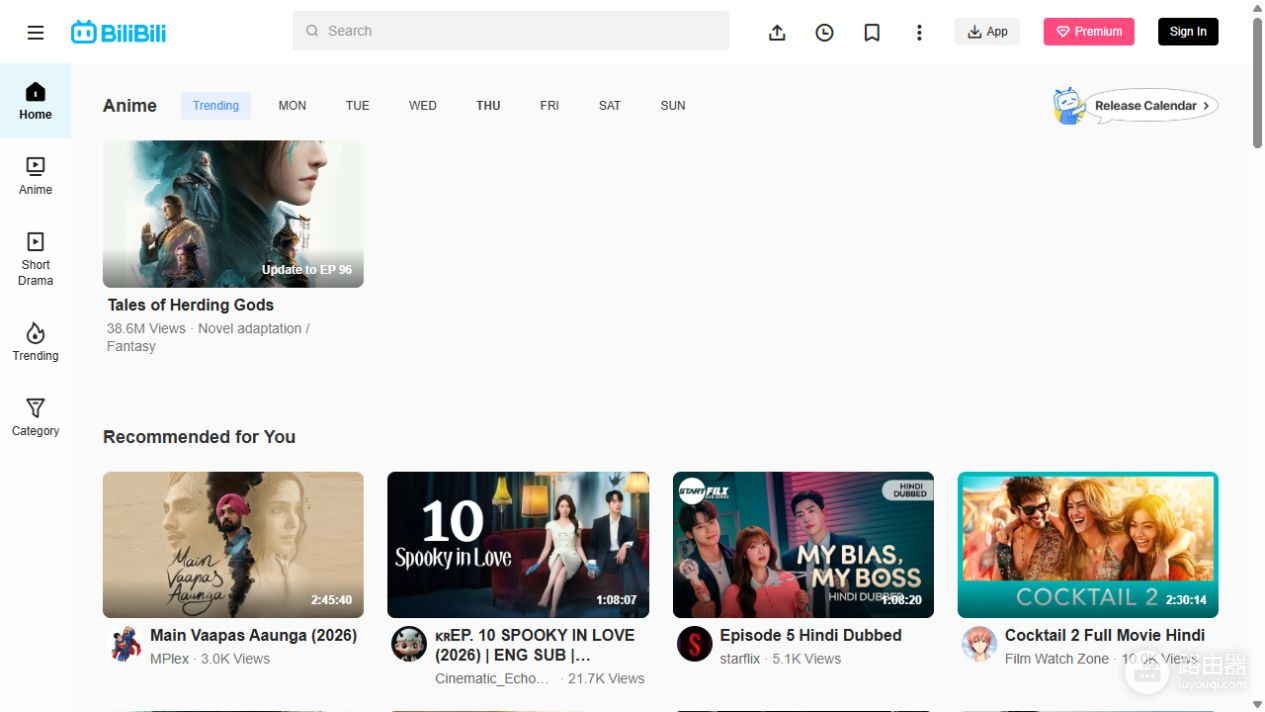Click the Anime section heading
This screenshot has width=1265, height=712.
(130, 105)
